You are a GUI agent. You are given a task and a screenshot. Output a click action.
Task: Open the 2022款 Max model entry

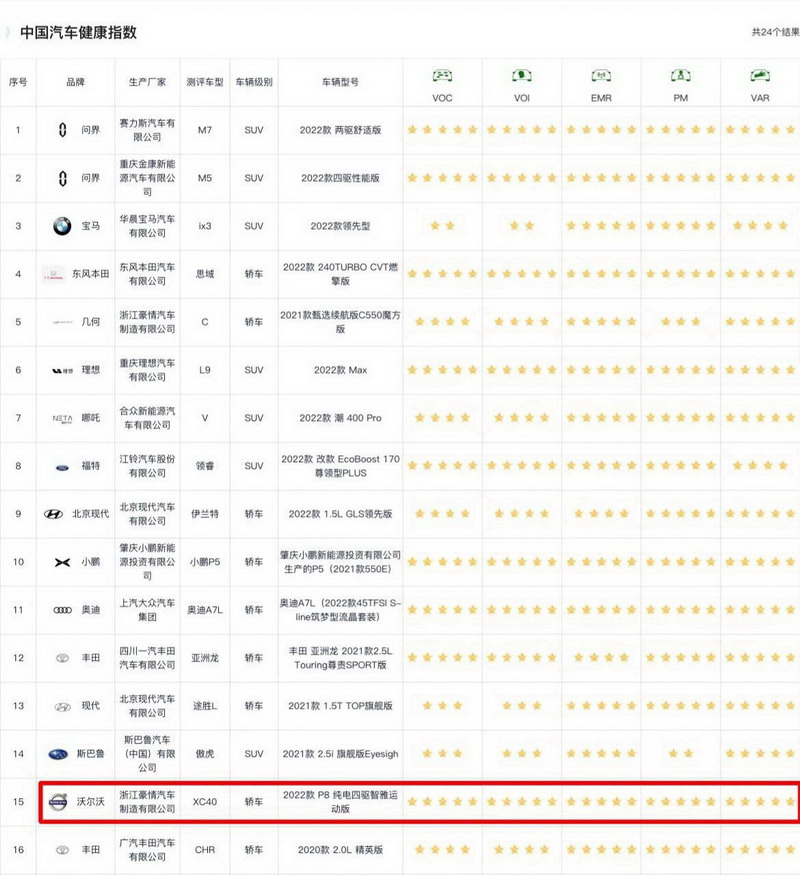pos(340,370)
